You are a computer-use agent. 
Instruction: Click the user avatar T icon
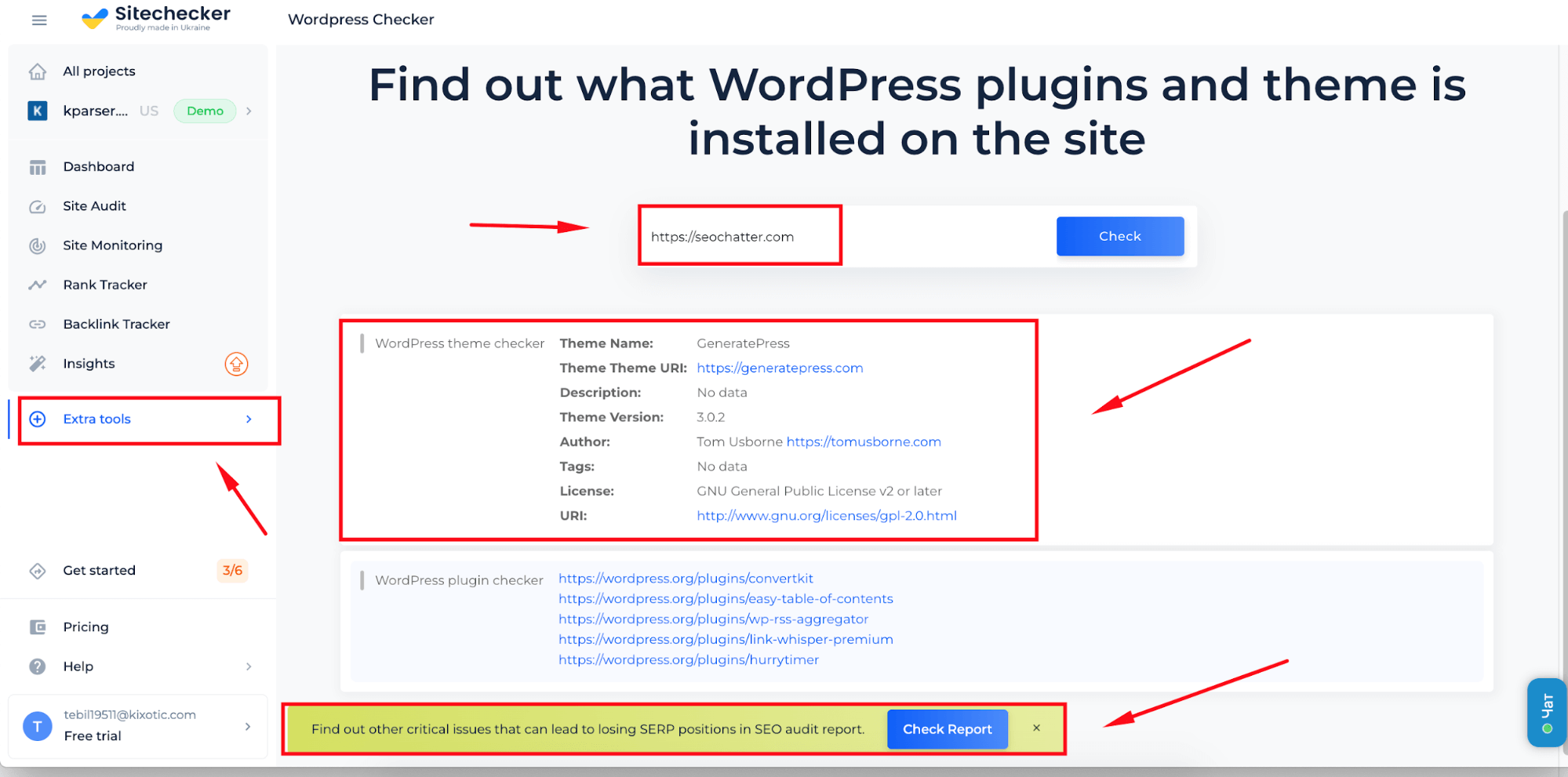pyautogui.click(x=38, y=726)
